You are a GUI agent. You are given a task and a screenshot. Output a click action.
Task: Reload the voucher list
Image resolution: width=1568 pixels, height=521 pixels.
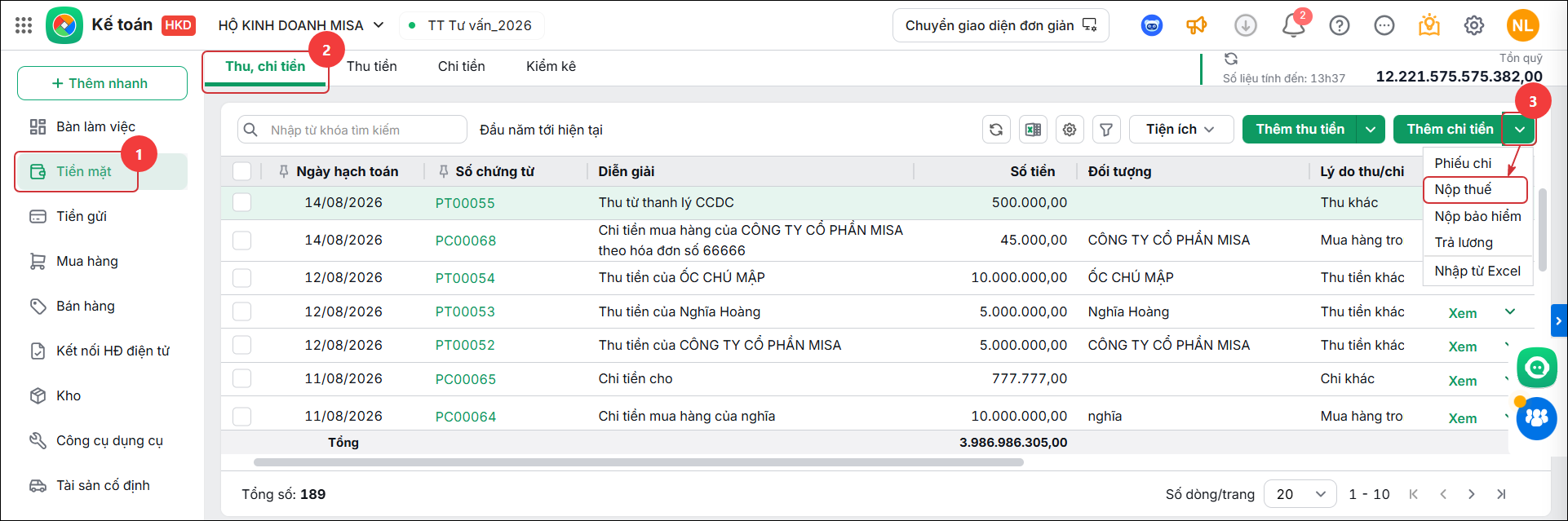(996, 130)
